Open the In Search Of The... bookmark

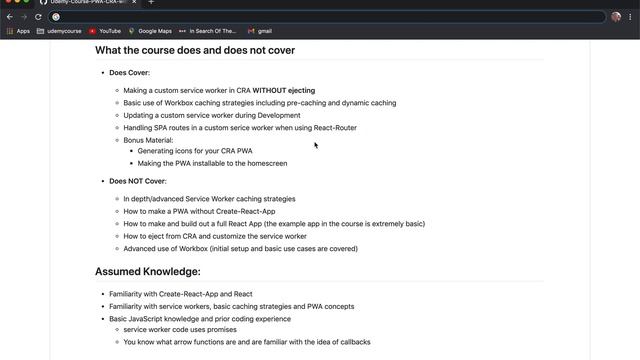[208, 31]
